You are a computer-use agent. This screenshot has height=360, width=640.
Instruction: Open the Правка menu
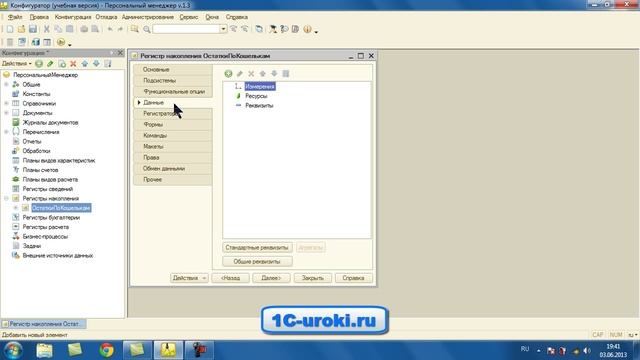(x=39, y=17)
